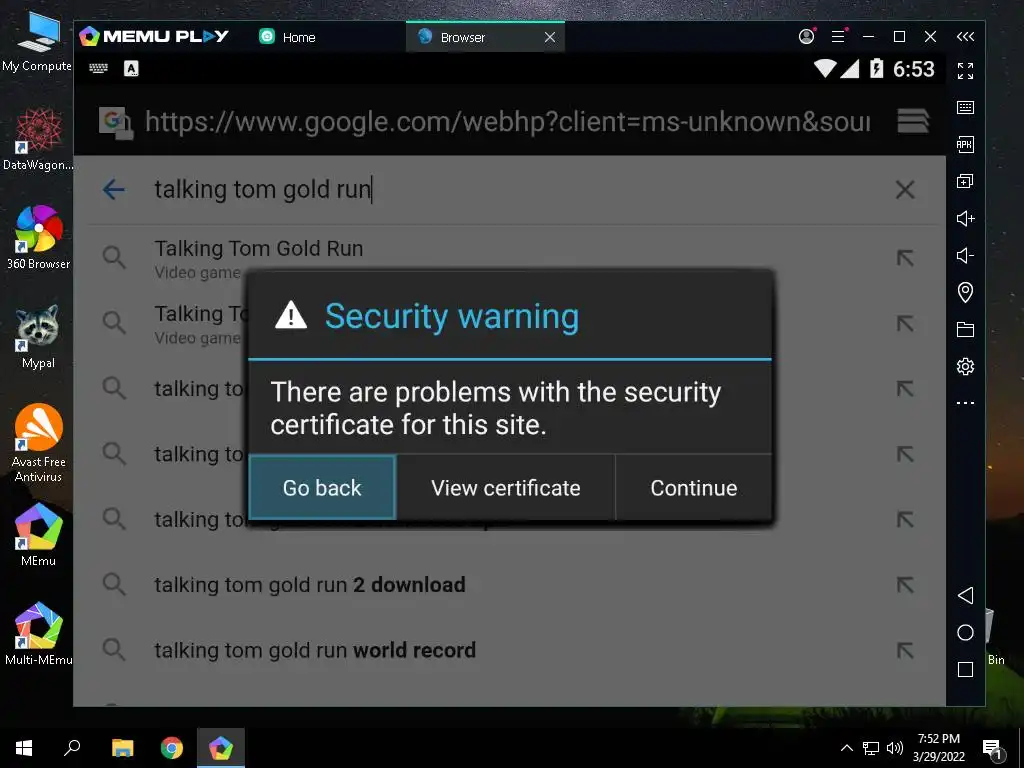Toggle fullscreen mode icon
The height and width of the screenshot is (768, 1024).
coord(965,71)
